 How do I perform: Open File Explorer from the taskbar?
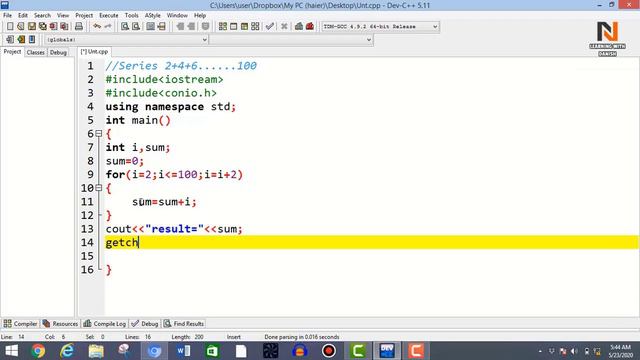pyautogui.click(x=96, y=351)
